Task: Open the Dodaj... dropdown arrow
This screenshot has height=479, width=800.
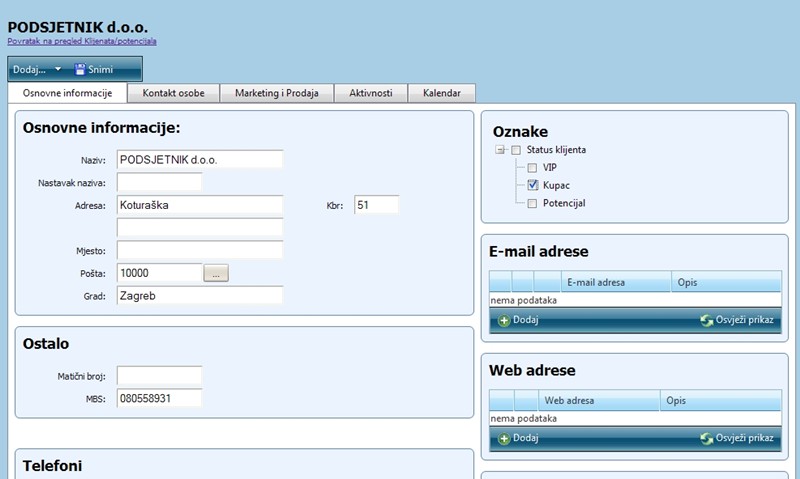Action: 58,69
